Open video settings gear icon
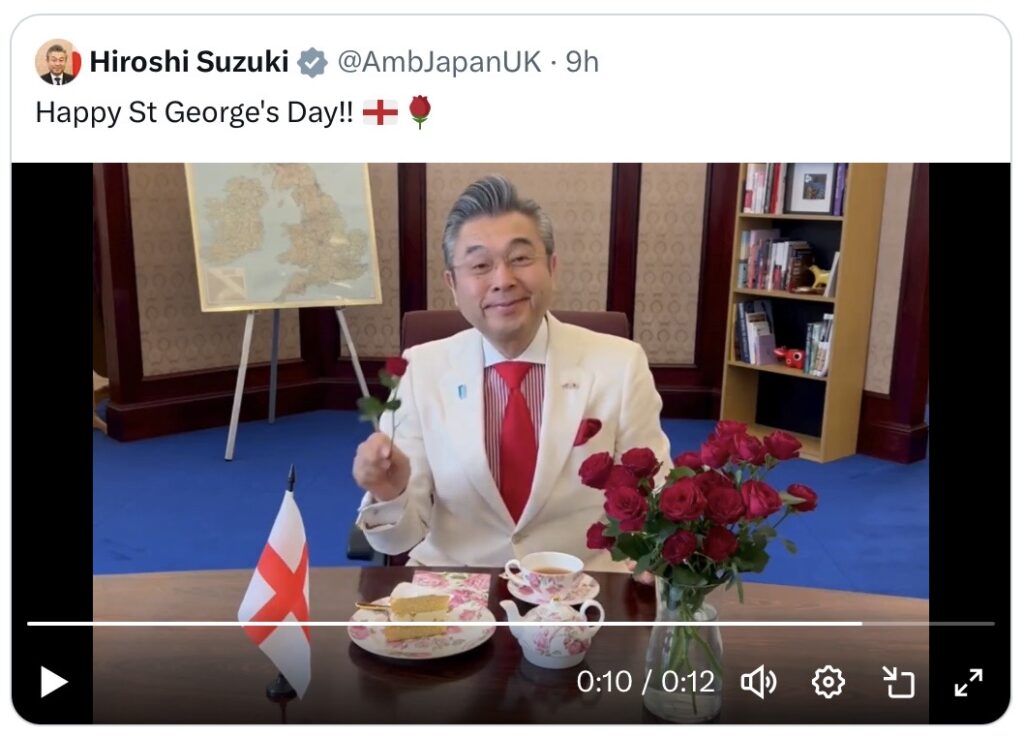 click(x=828, y=682)
